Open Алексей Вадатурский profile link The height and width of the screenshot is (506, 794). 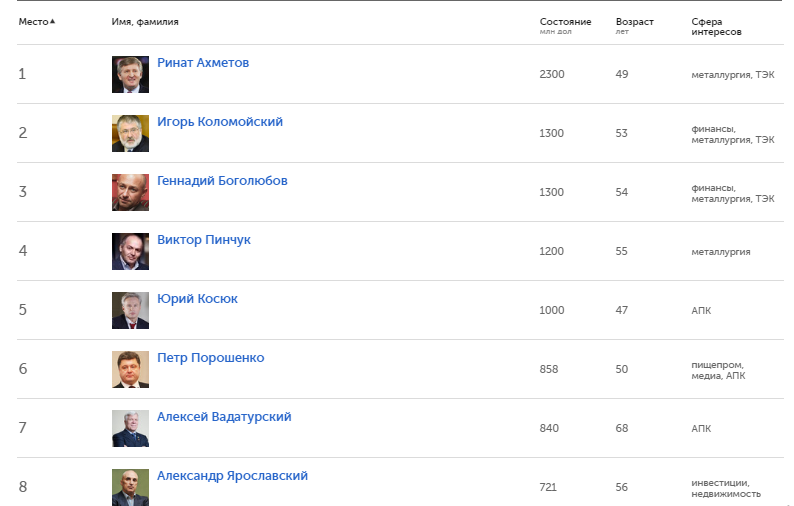click(224, 417)
